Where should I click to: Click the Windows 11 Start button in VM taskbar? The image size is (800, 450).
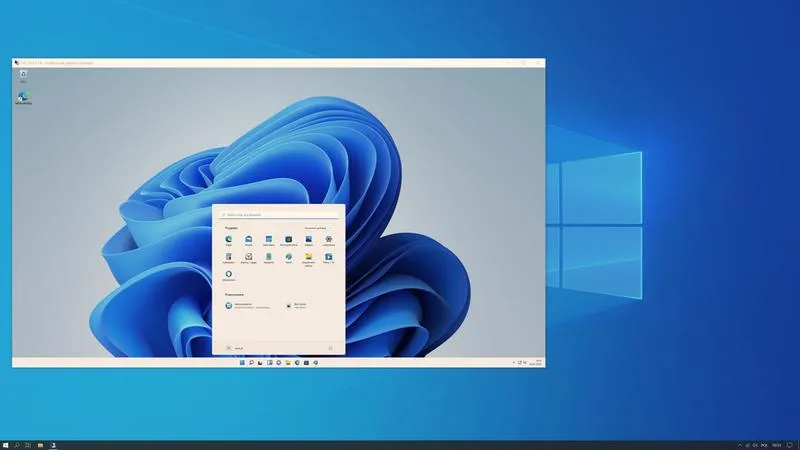coord(242,363)
